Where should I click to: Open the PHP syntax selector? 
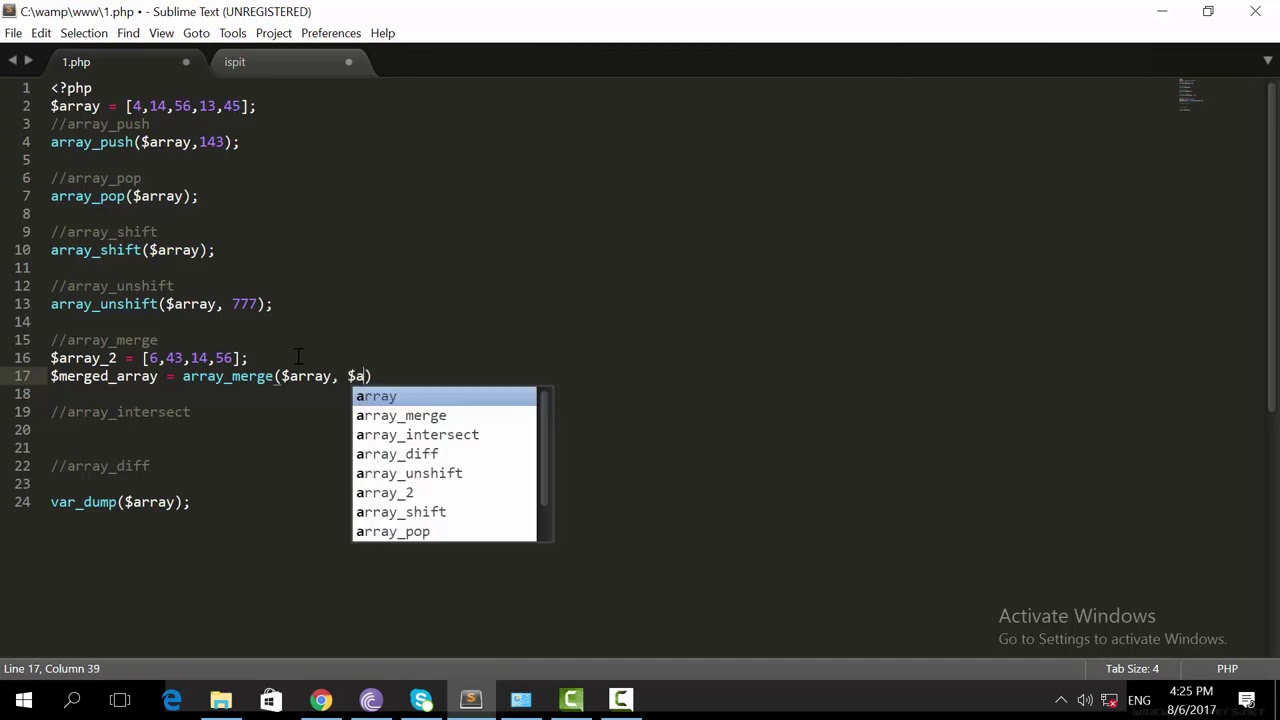pyautogui.click(x=1227, y=669)
